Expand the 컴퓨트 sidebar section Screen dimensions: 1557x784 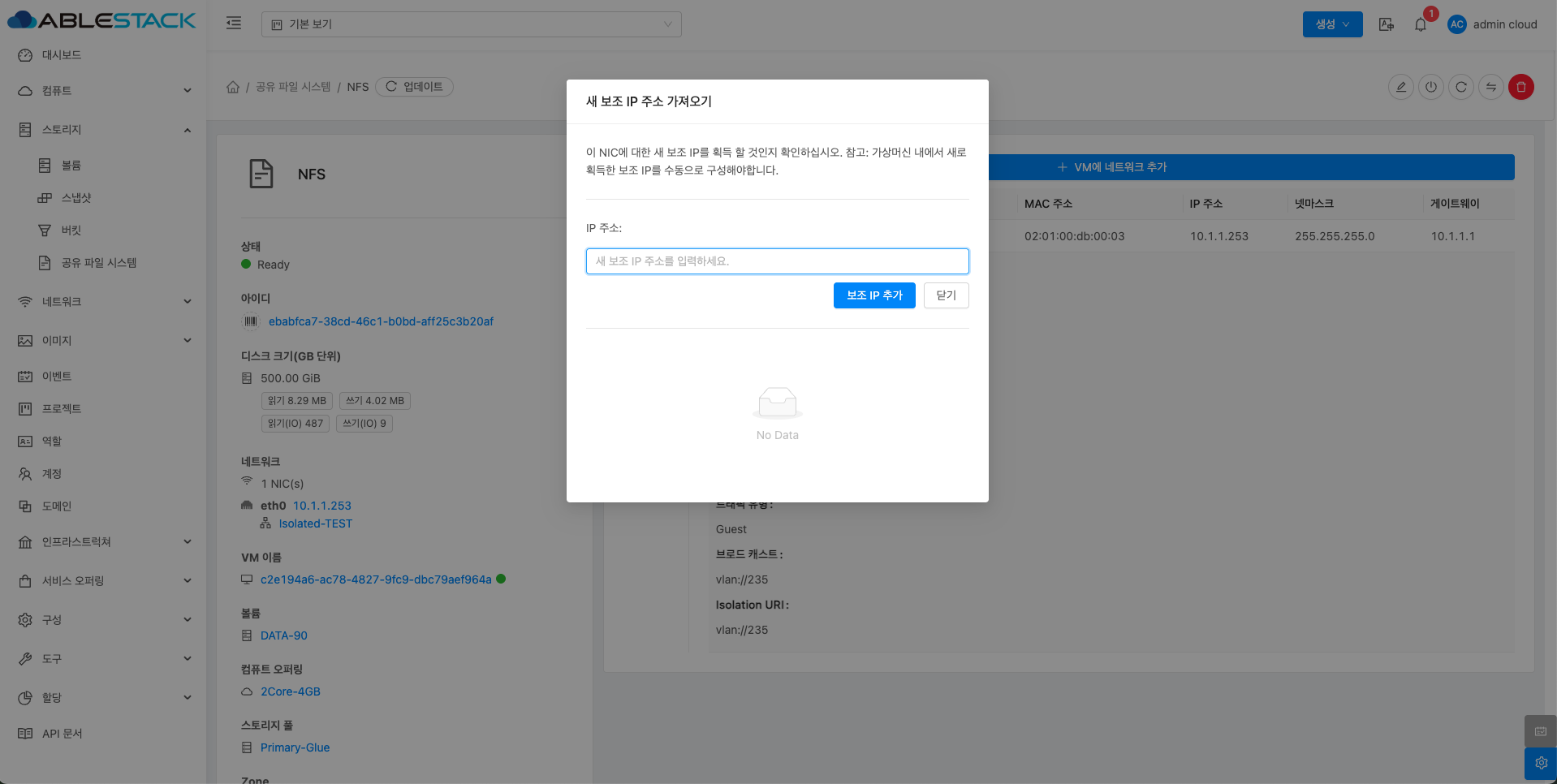click(104, 91)
